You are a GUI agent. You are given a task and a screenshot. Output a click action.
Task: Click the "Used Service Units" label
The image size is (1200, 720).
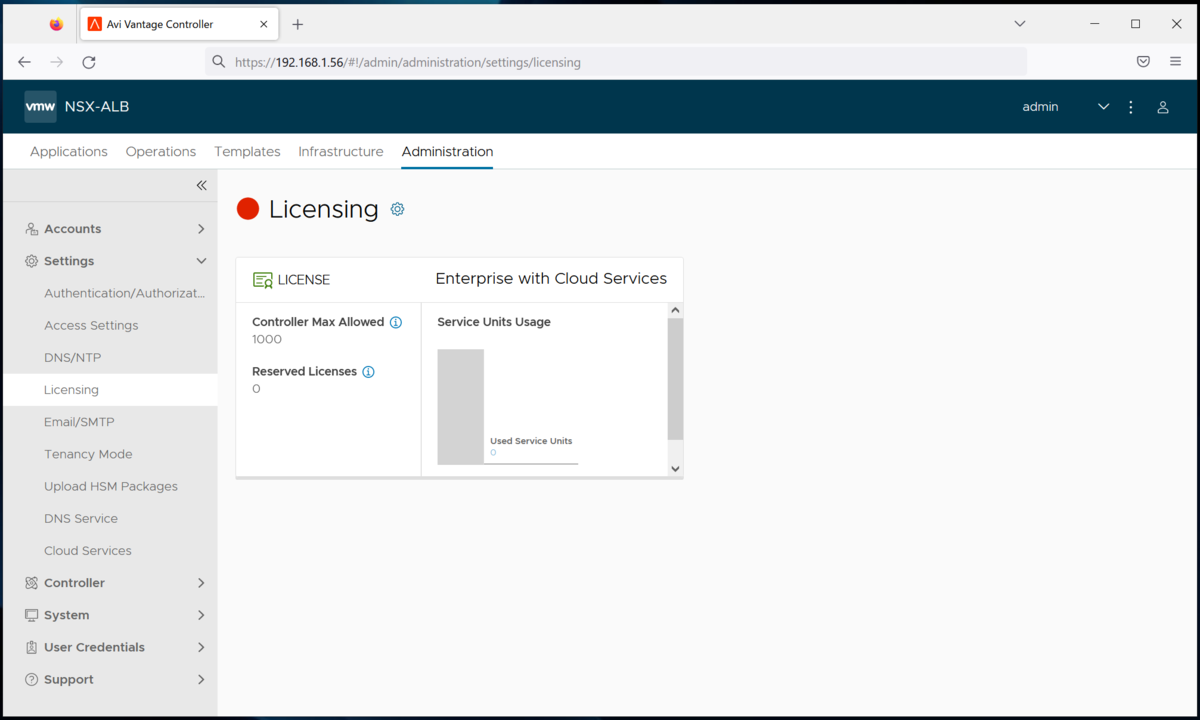[x=531, y=441]
